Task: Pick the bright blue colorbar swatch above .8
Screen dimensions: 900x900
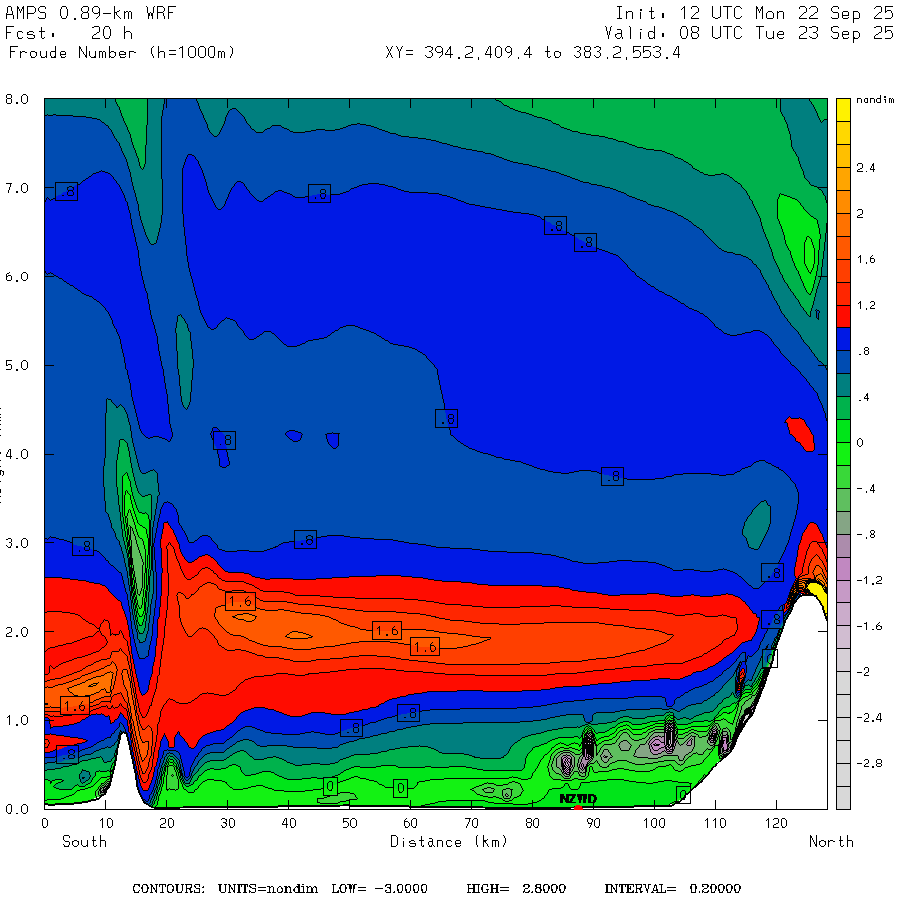Action: (x=843, y=339)
